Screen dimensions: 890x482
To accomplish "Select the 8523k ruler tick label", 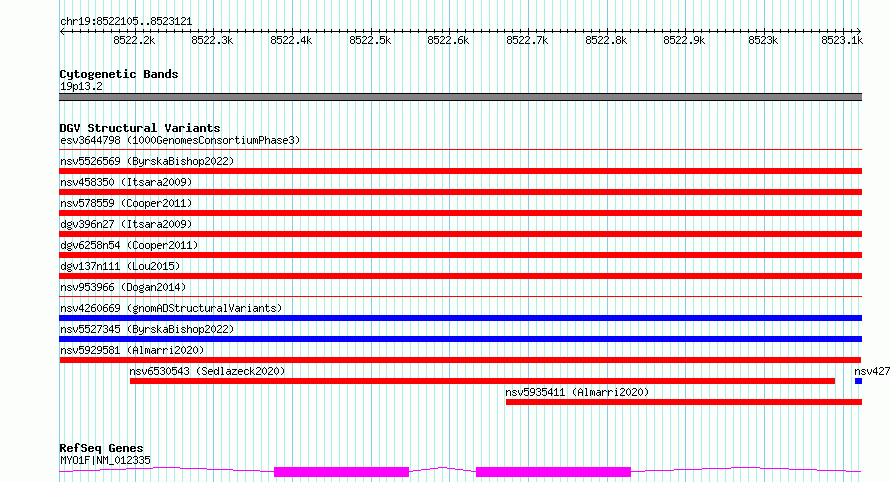I will pyautogui.click(x=763, y=40).
